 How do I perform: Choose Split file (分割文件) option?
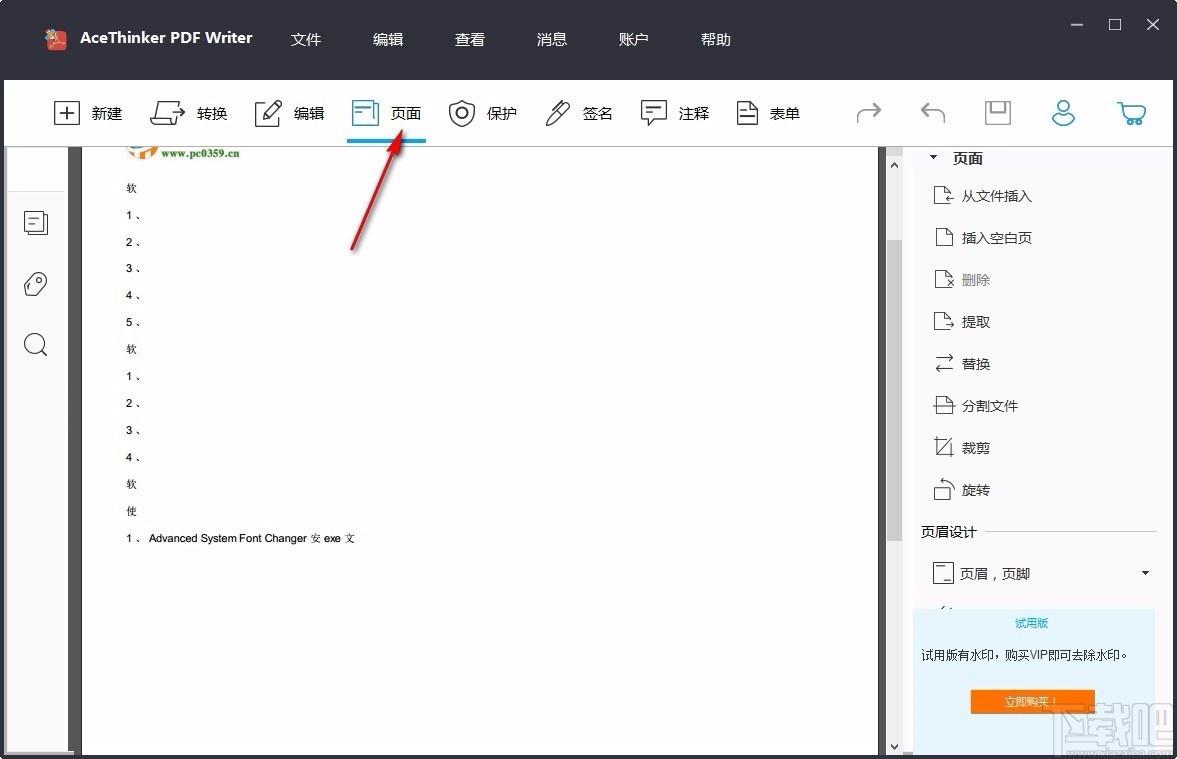[975, 406]
